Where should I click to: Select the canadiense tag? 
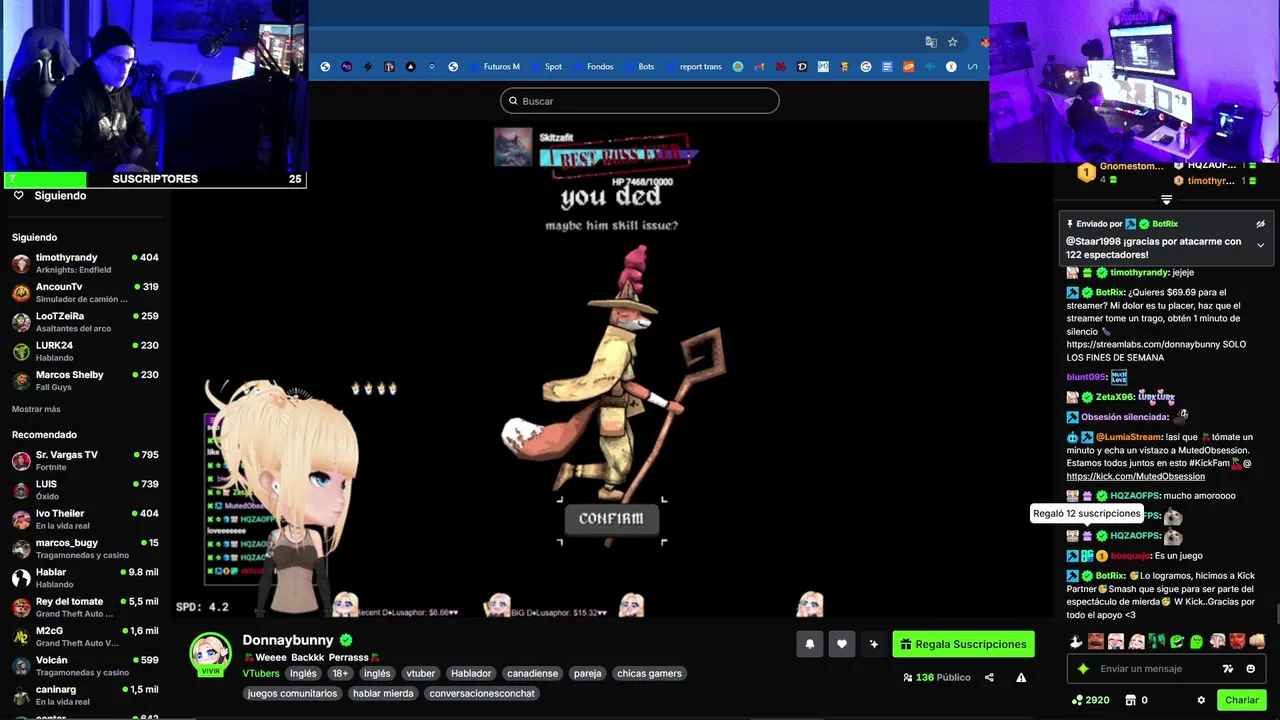pyautogui.click(x=533, y=674)
